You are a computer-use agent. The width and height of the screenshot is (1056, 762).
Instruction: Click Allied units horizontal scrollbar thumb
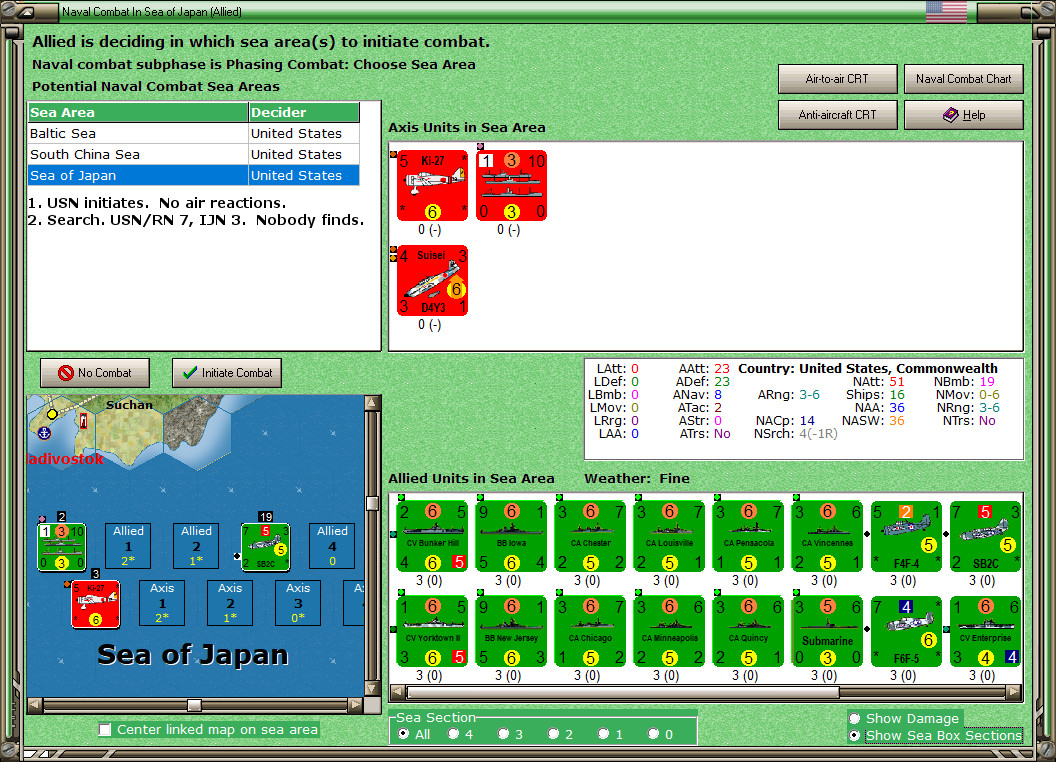pos(623,692)
